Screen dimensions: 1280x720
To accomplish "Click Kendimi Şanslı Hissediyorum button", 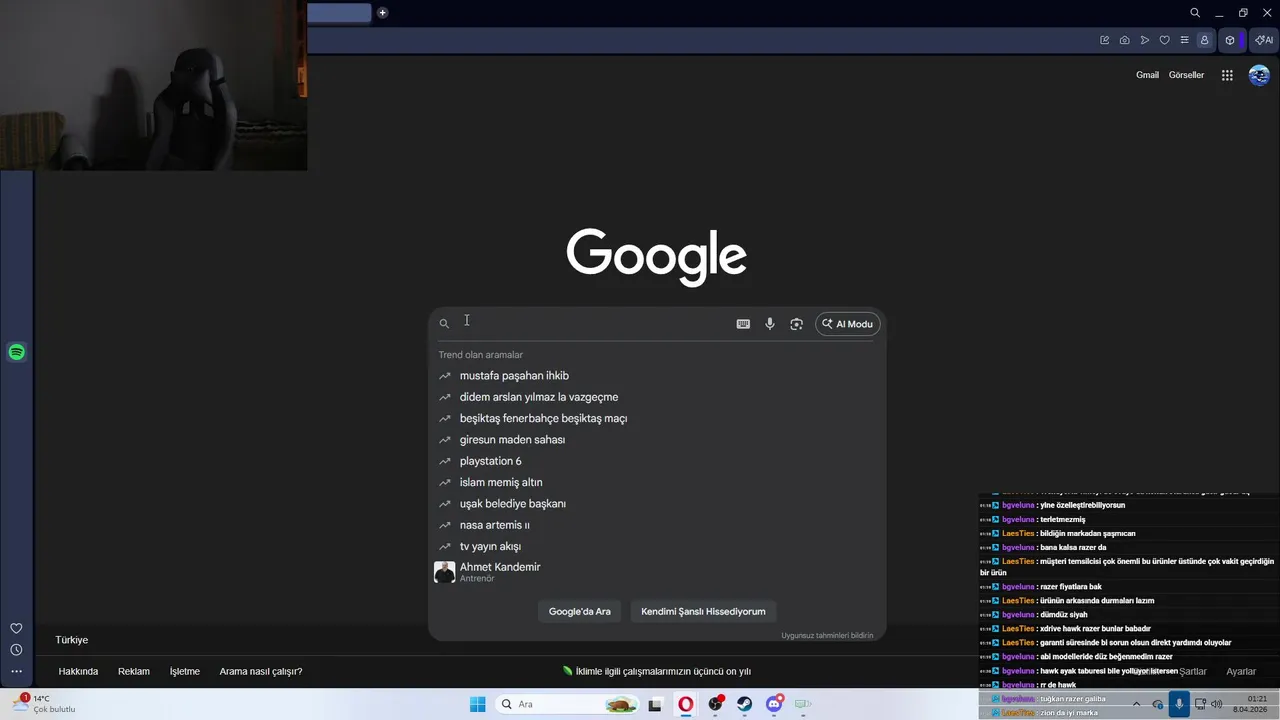I will (x=703, y=611).
